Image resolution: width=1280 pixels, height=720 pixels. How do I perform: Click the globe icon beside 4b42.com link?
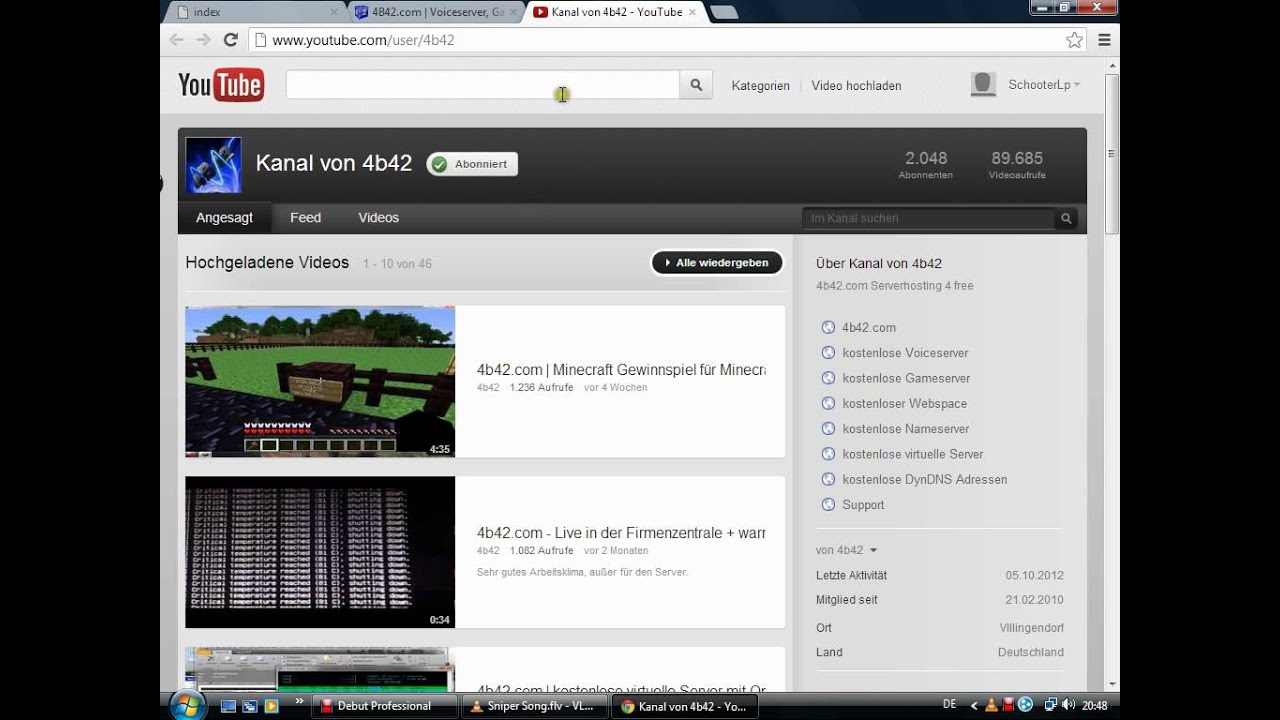coord(827,327)
